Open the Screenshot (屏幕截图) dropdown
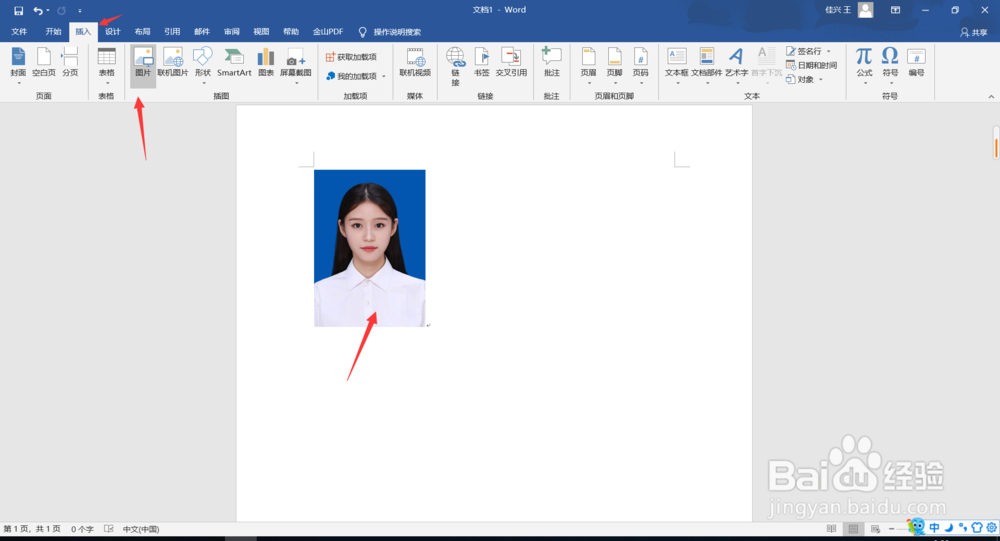1000x541 pixels. [x=296, y=64]
